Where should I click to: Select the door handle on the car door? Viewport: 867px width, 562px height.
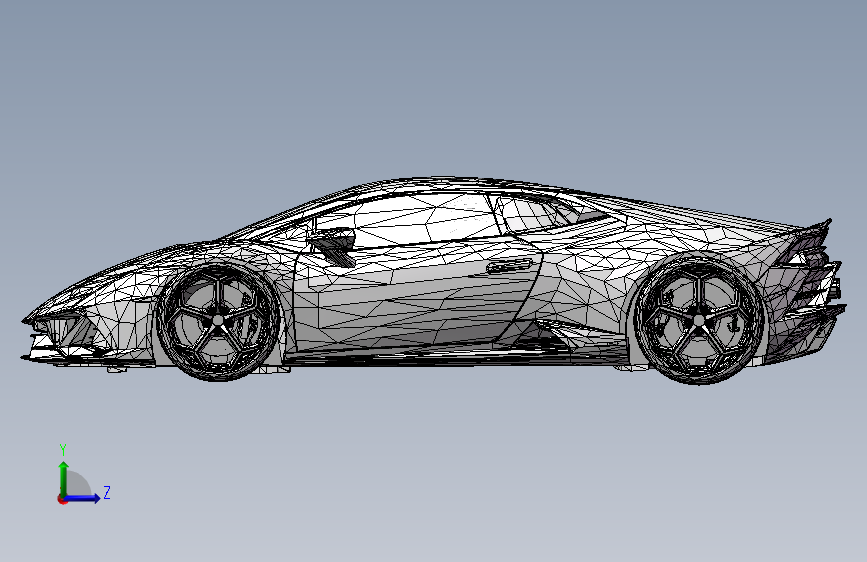point(509,266)
